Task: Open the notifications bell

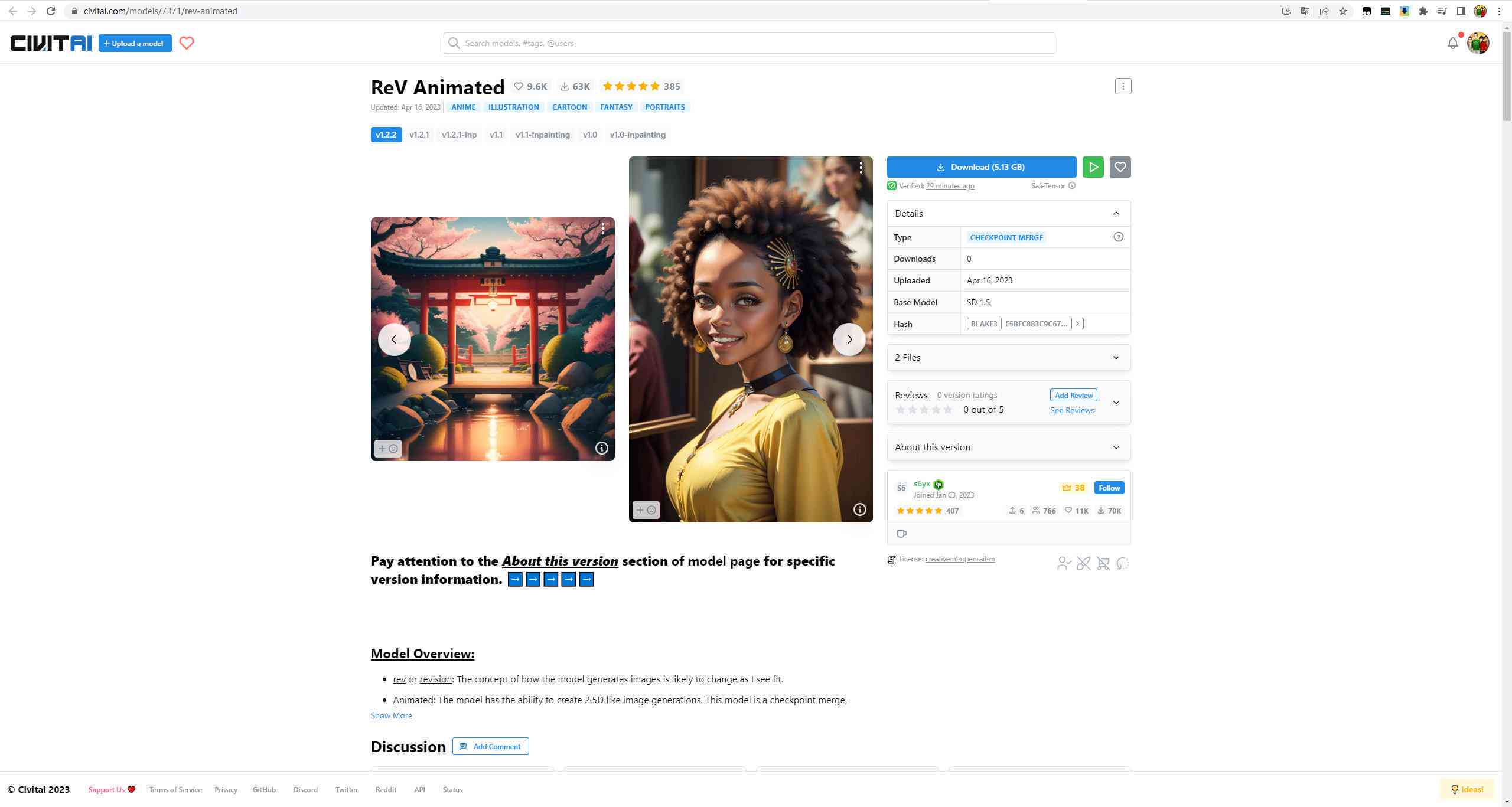Action: [1453, 43]
